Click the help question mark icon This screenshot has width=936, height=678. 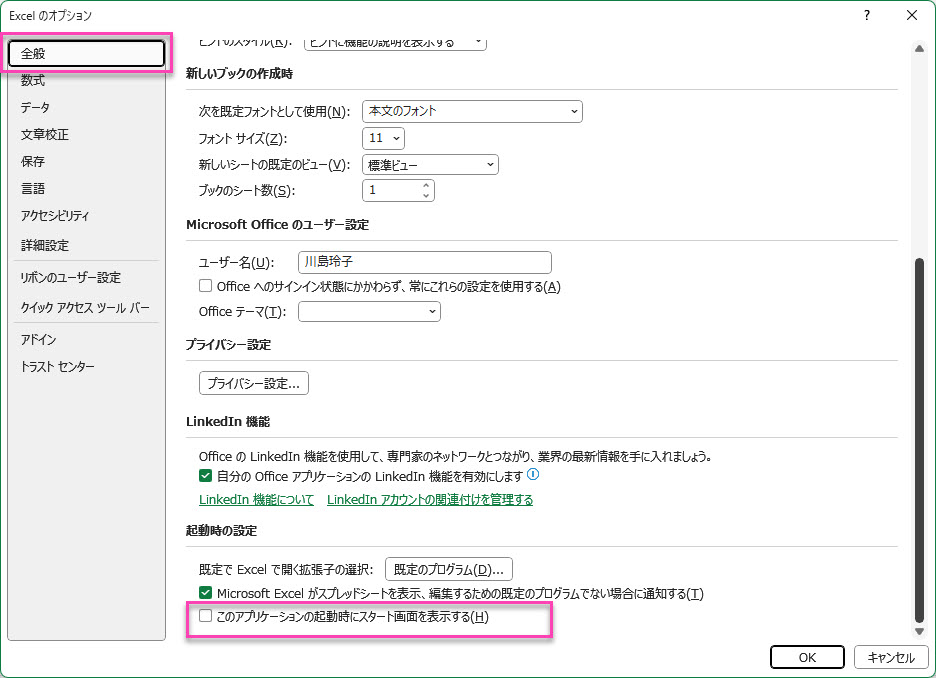pos(866,15)
